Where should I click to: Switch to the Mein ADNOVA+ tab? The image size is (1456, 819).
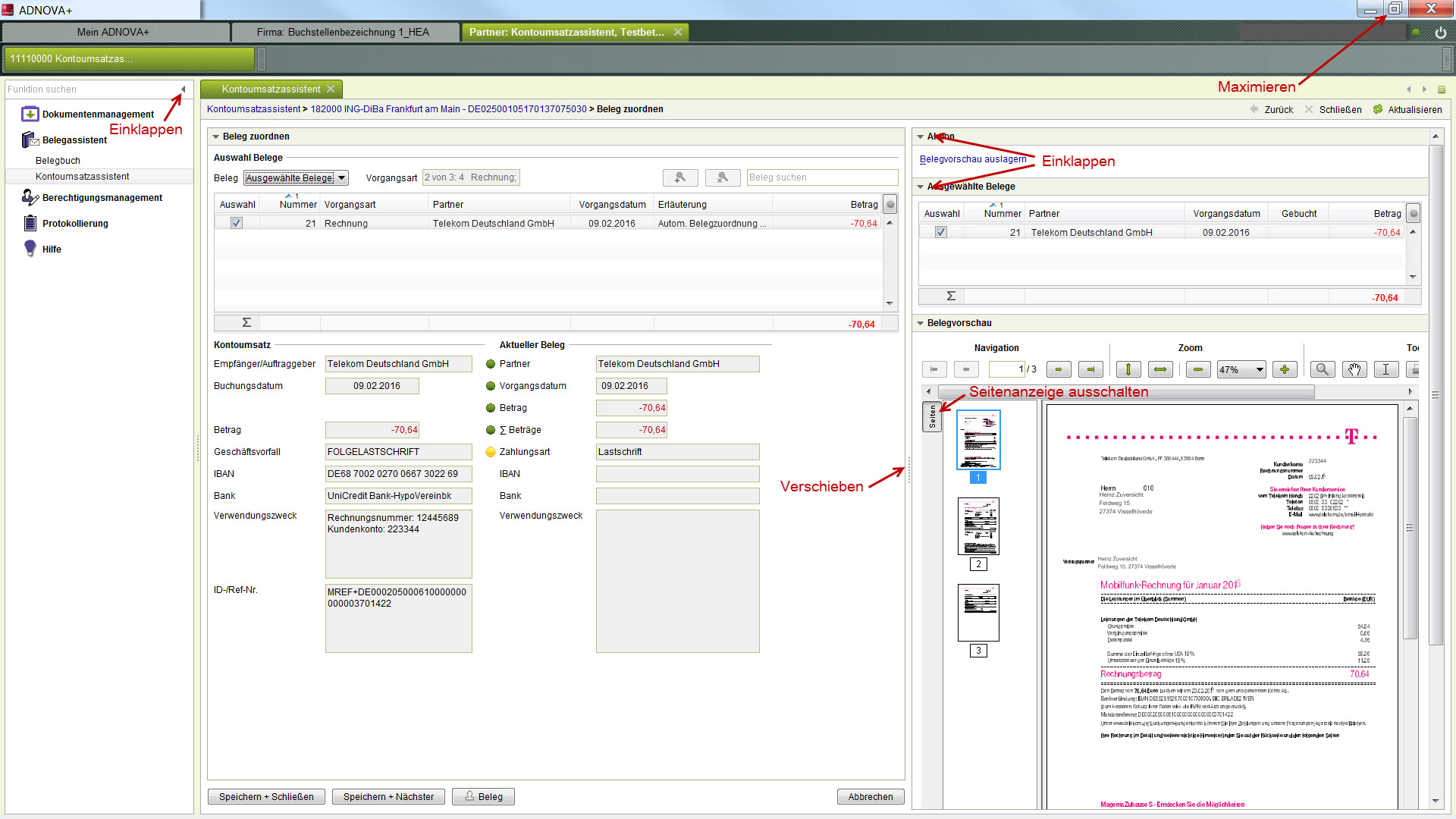point(114,32)
